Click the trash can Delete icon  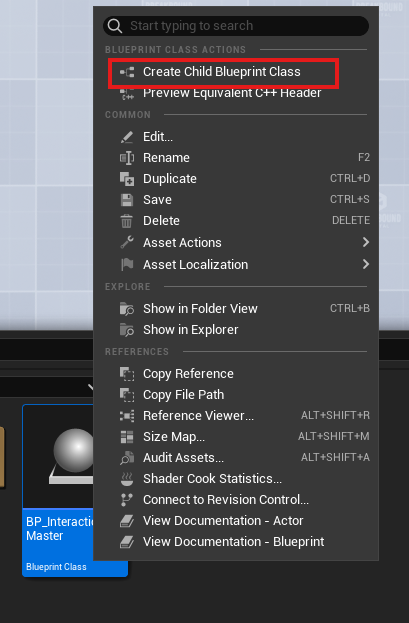point(127,221)
